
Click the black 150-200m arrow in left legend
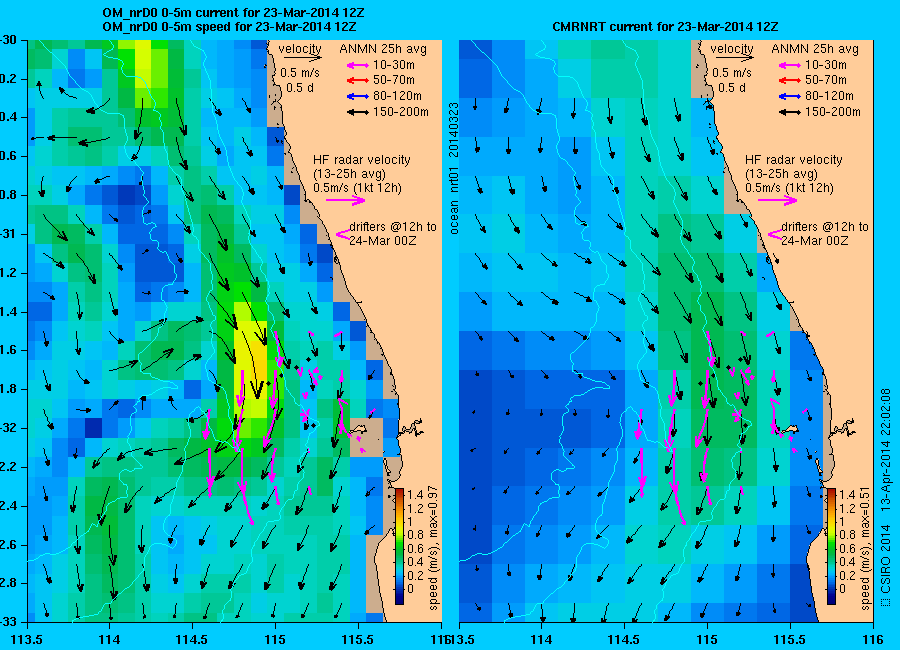click(358, 112)
